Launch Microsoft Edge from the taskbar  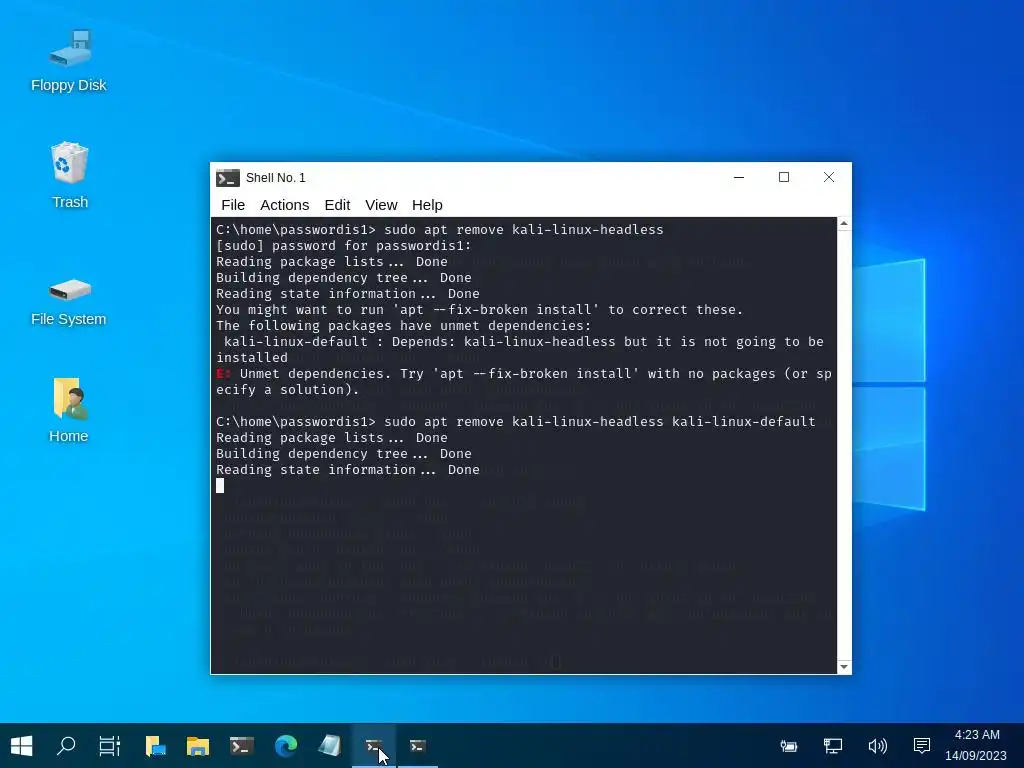[x=285, y=746]
